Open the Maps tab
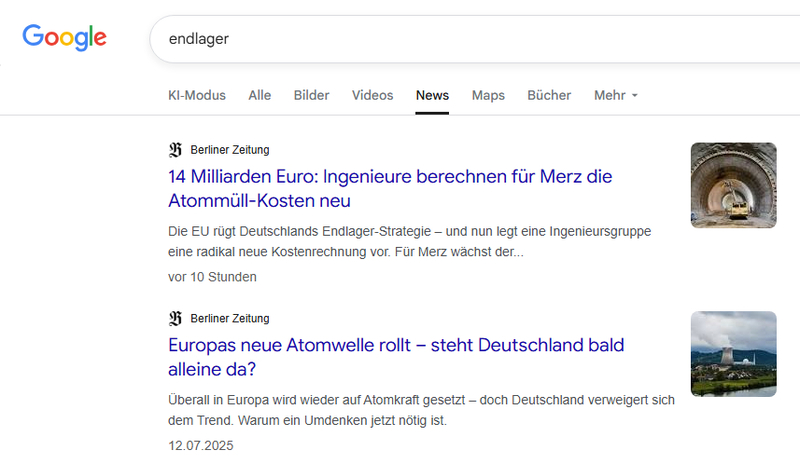The image size is (800, 464). click(488, 96)
